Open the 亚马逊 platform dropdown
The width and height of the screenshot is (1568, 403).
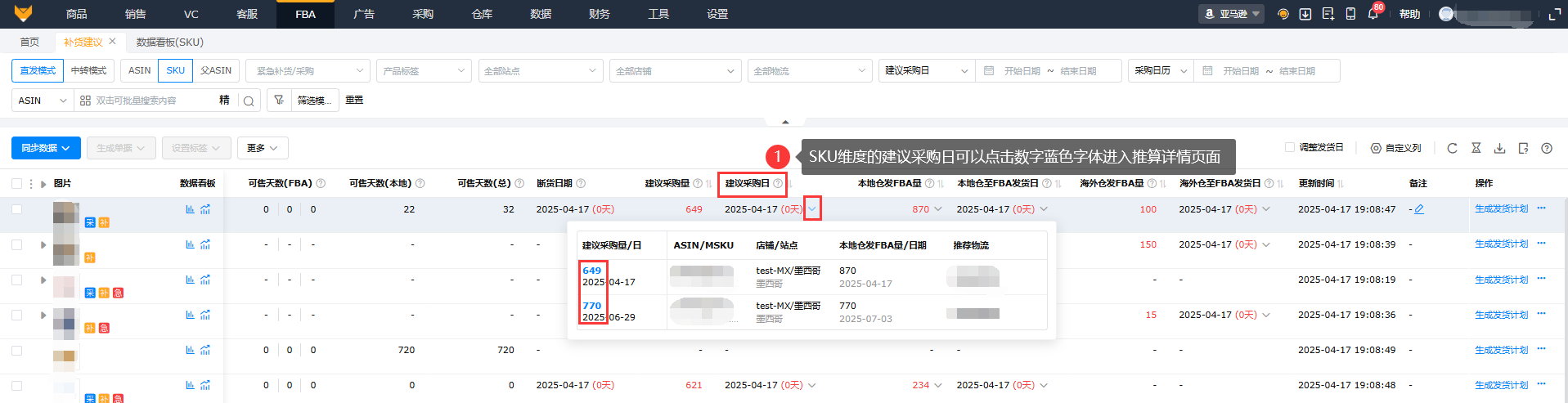tap(1231, 14)
